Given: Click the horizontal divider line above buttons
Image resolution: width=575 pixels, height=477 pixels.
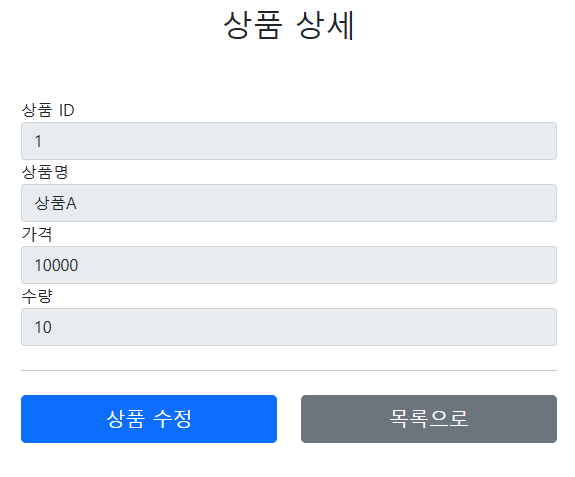Looking at the screenshot, I should 289,371.
